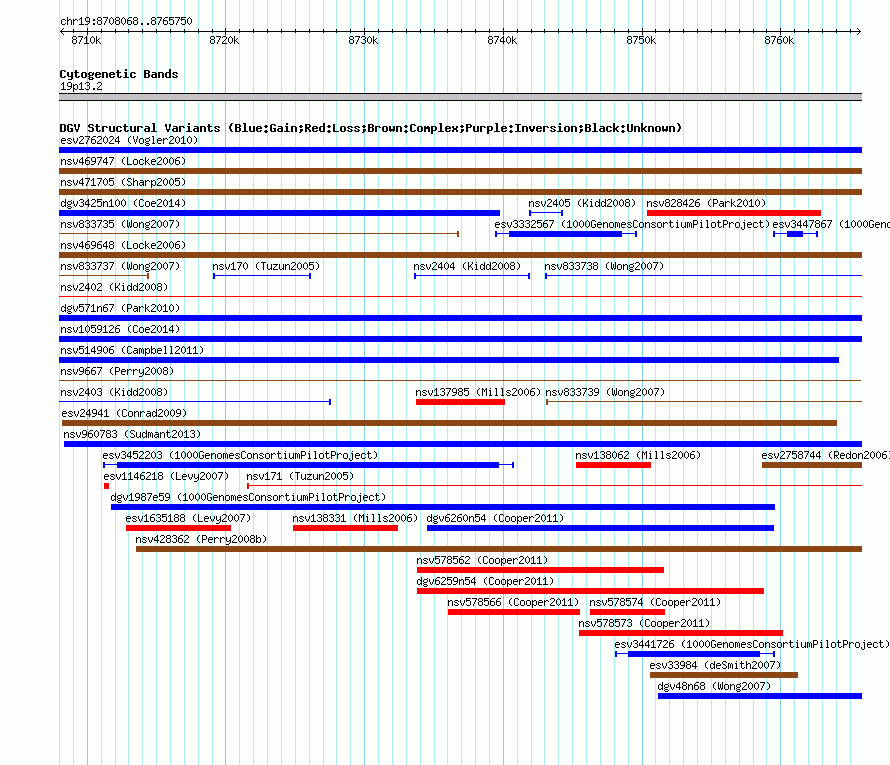Click esv3447867 variant bar
The height and width of the screenshot is (765, 890).
pyautogui.click(x=795, y=234)
